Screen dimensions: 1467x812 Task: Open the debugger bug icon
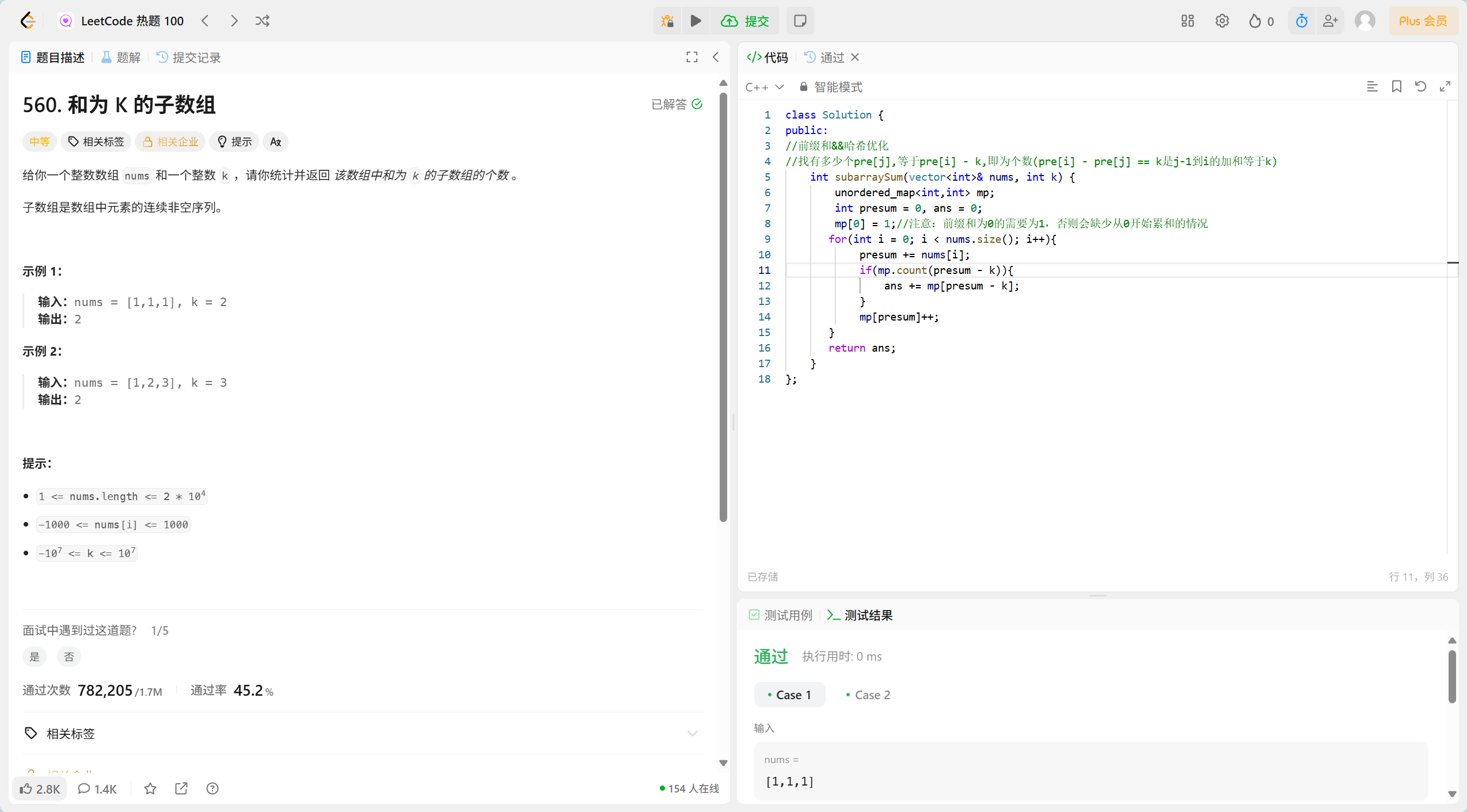point(667,21)
